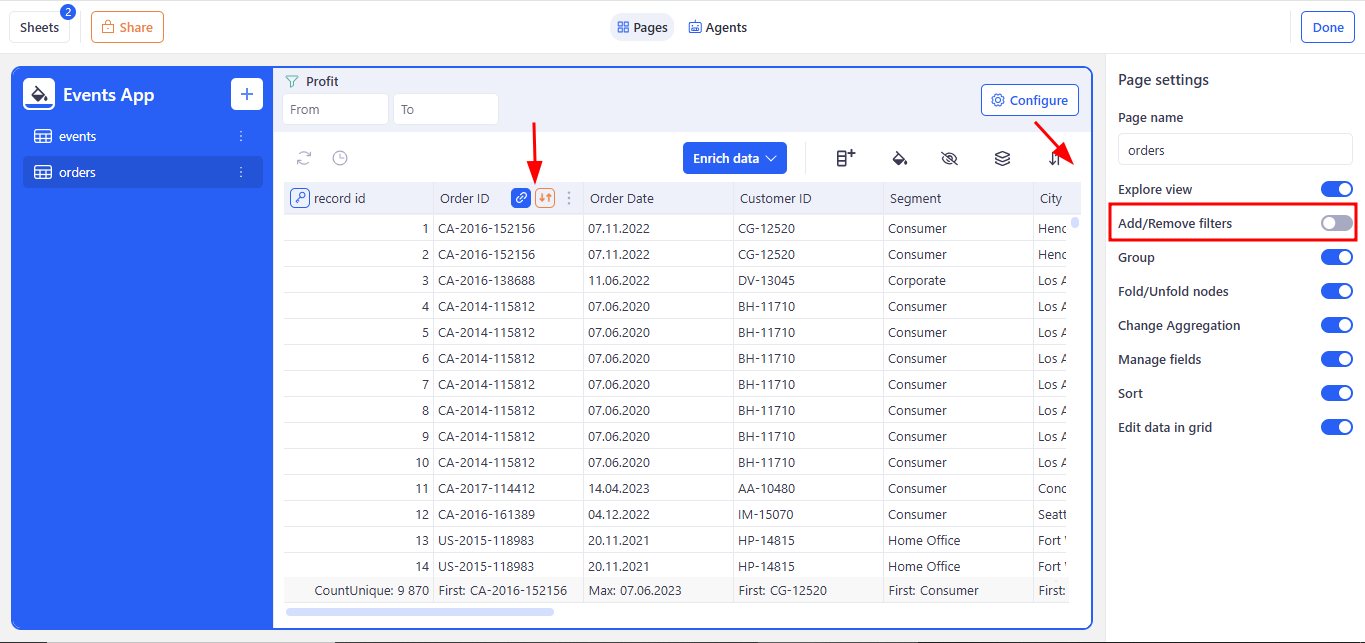Open the paint bucket formatting tool
Viewport: 1365px width, 643px height.
[899, 158]
